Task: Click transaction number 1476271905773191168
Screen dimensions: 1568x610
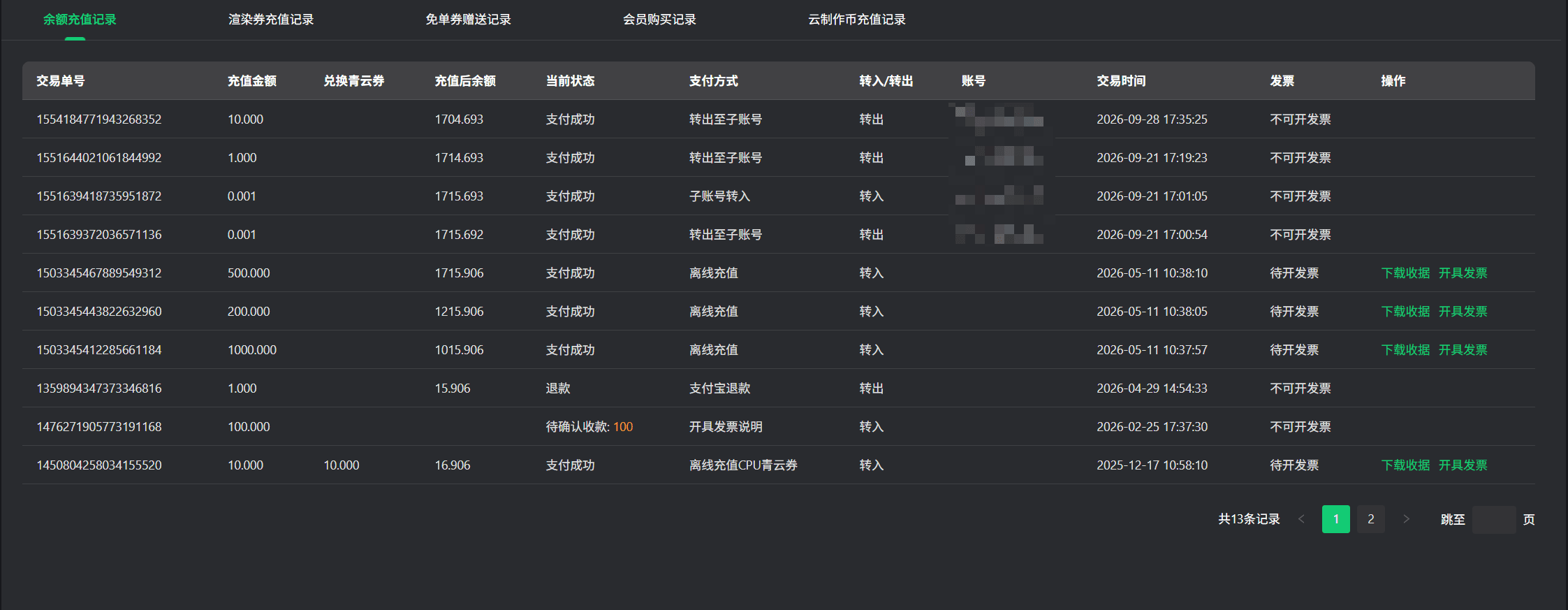Action: click(99, 427)
